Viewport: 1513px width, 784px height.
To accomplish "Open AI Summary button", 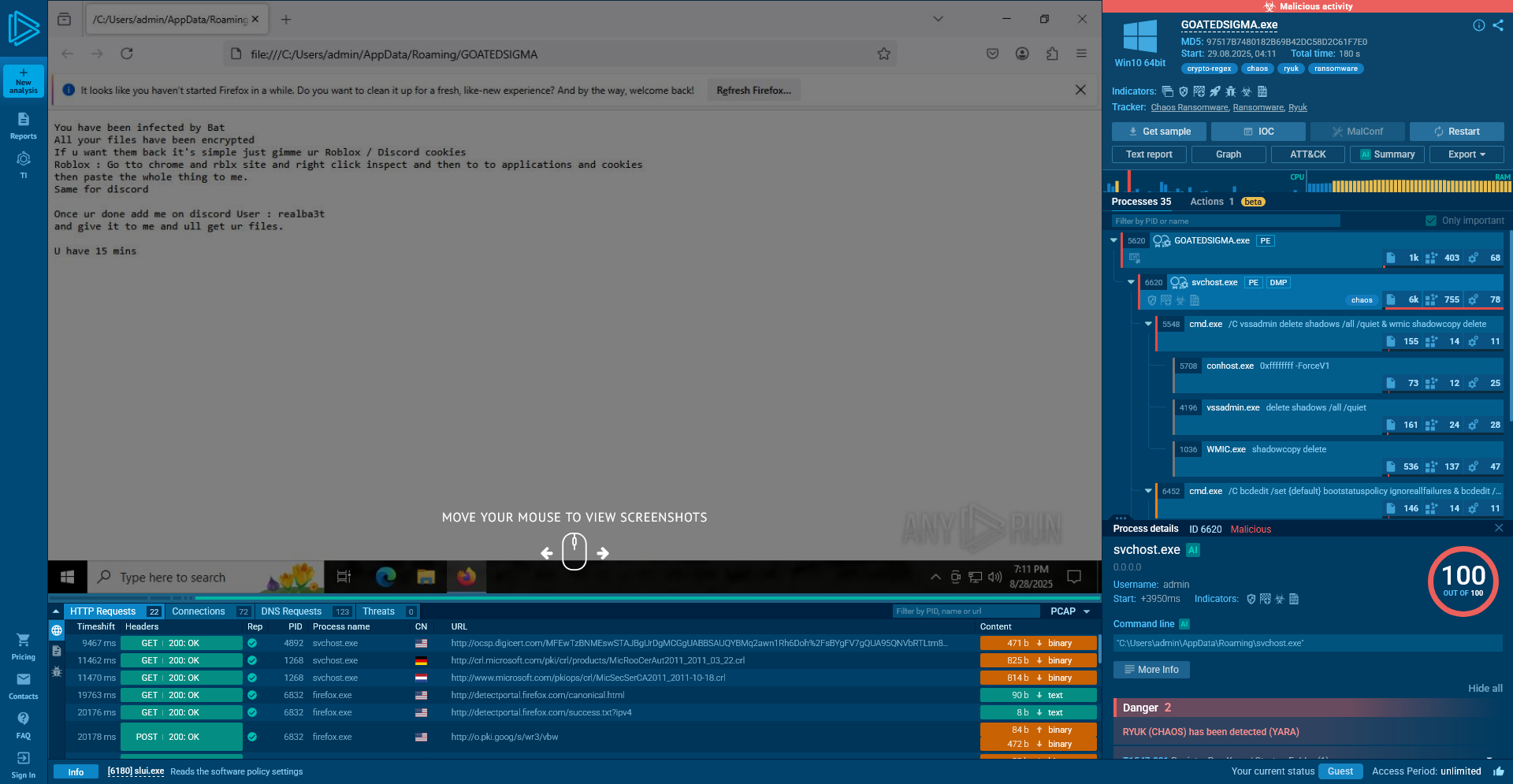I will point(1387,154).
